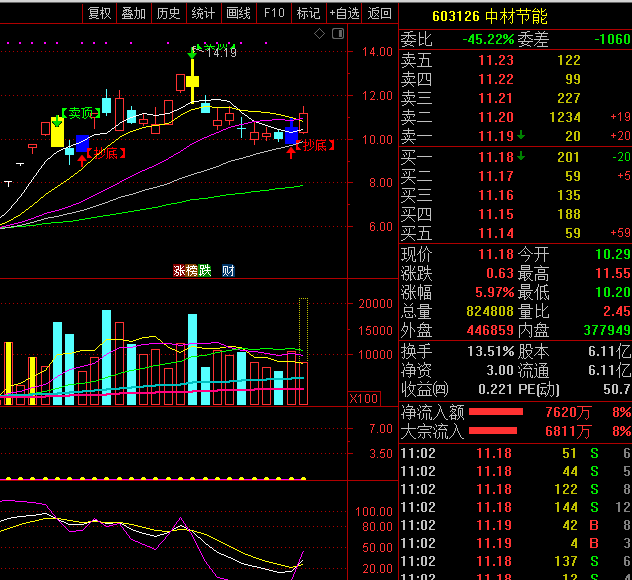
Task: Click the tallest yellow candlestick near 14.19
Action: pyautogui.click(x=192, y=80)
